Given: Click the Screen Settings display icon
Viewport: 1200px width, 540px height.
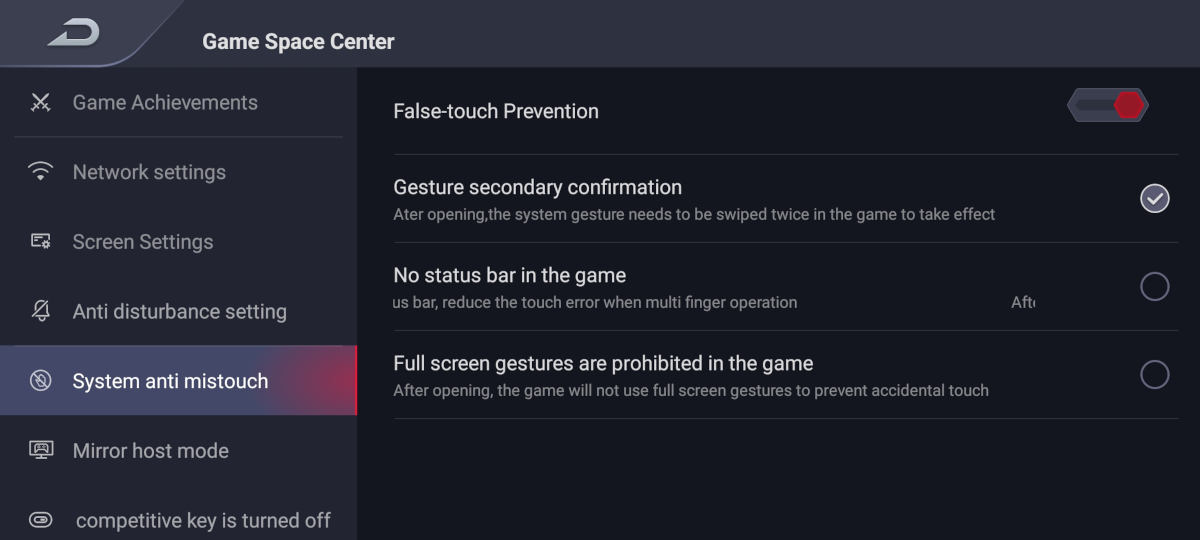Looking at the screenshot, I should (x=40, y=241).
